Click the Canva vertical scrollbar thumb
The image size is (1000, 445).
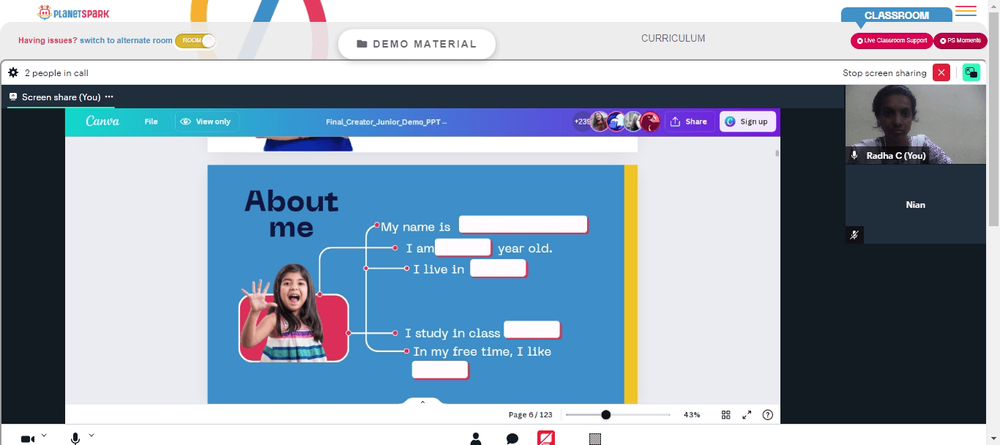pyautogui.click(x=777, y=153)
